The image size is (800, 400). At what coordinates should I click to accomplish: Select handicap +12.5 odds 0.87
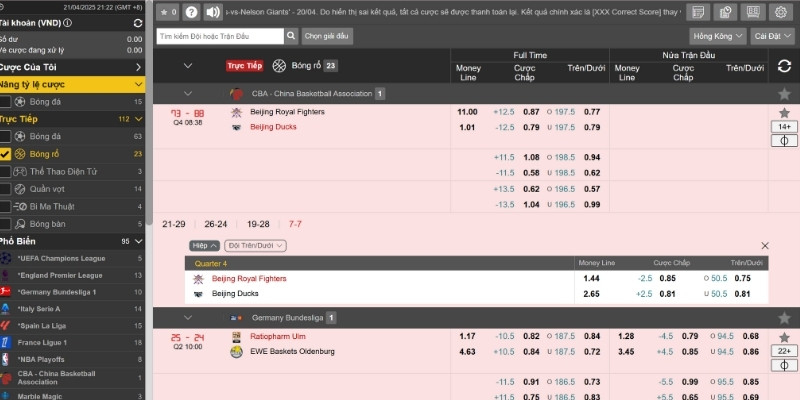531,112
